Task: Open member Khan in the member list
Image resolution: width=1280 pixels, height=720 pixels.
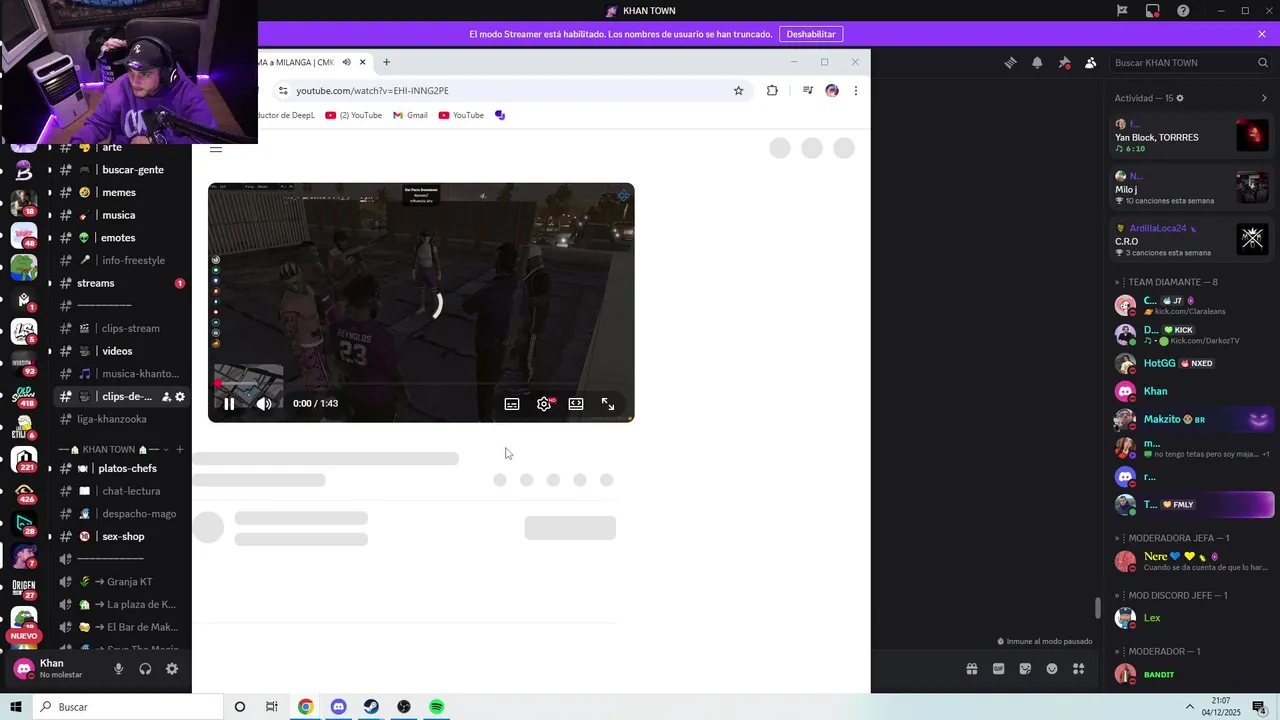Action: pos(1190,391)
